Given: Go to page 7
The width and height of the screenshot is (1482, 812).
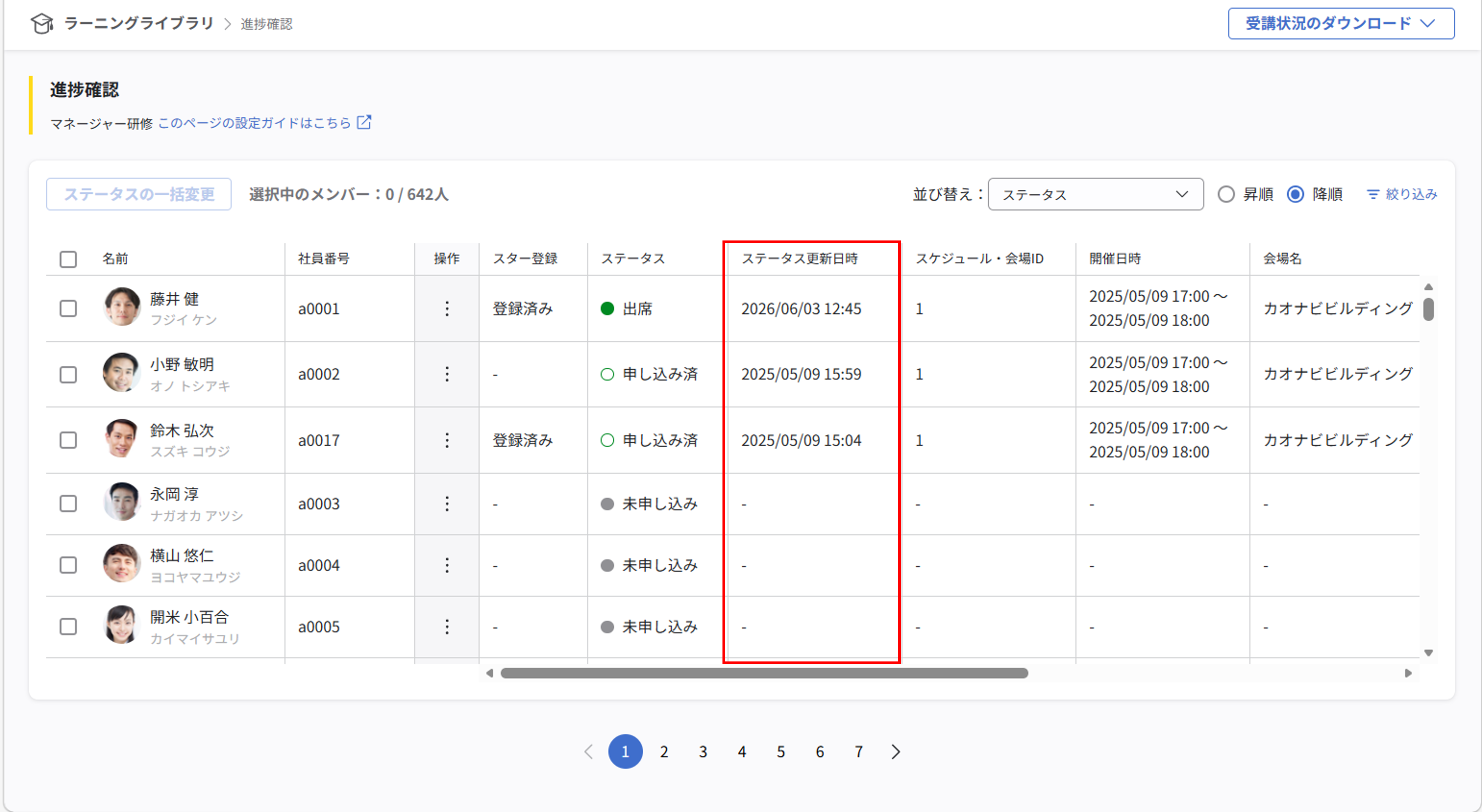Looking at the screenshot, I should [x=858, y=752].
